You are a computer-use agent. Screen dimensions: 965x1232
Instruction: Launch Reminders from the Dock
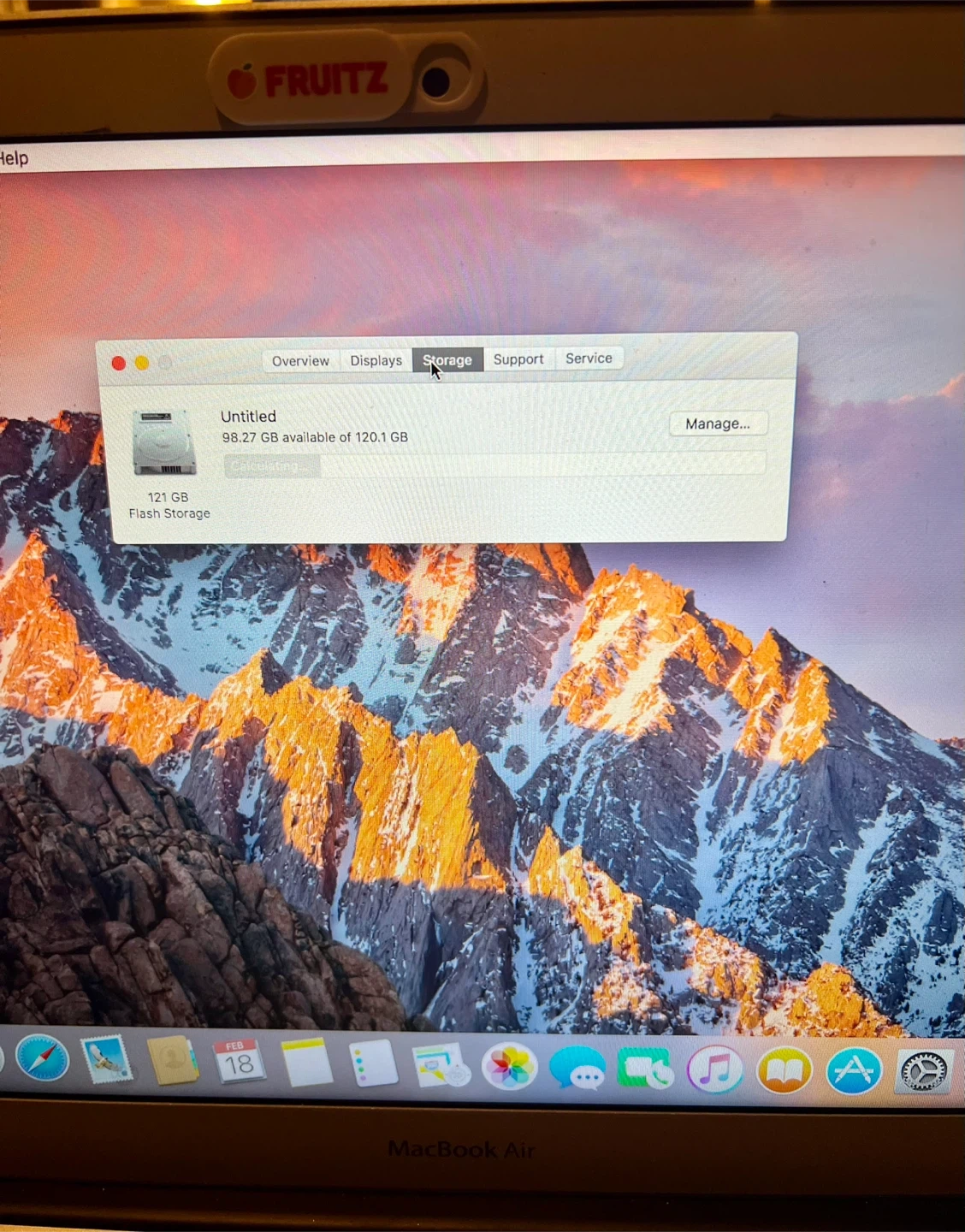[x=373, y=1065]
